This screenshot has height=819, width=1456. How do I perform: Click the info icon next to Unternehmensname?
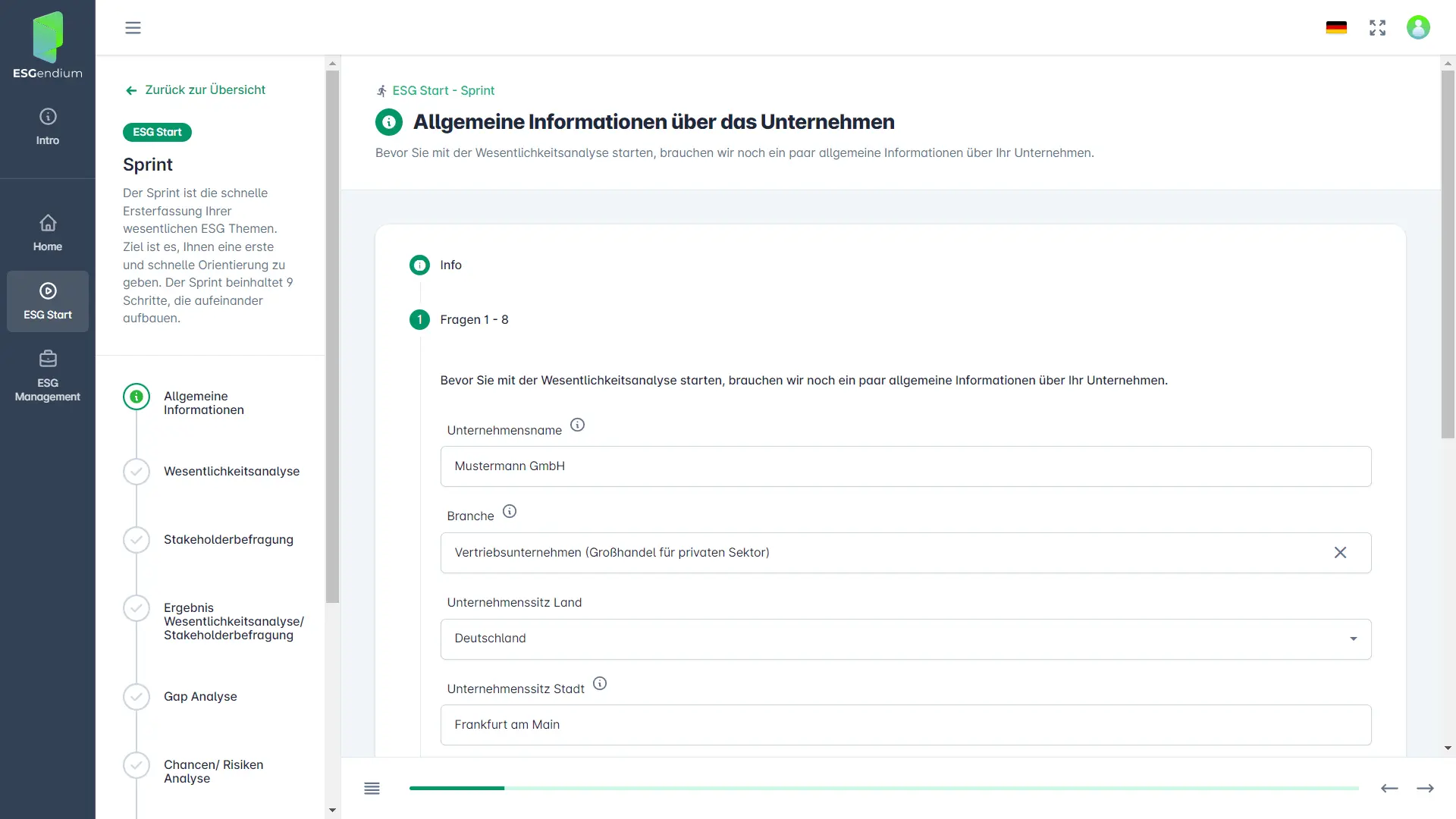coord(578,425)
